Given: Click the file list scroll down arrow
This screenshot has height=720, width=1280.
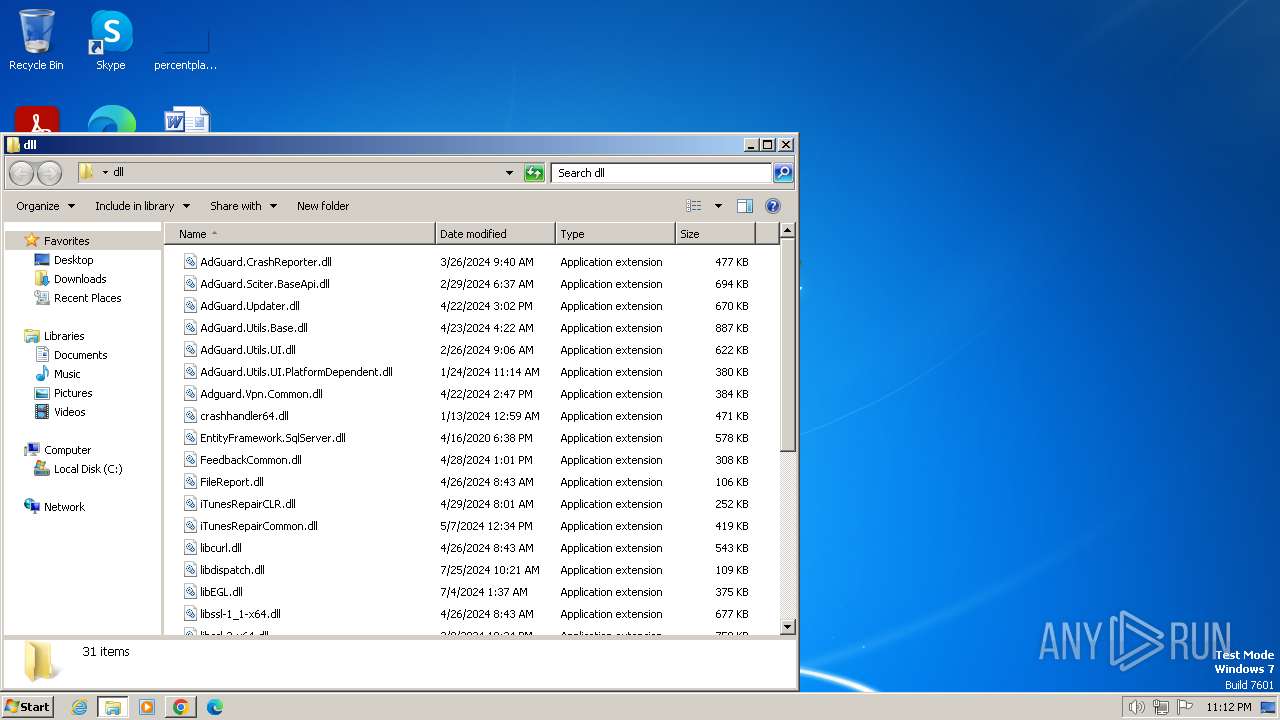Looking at the screenshot, I should point(787,627).
